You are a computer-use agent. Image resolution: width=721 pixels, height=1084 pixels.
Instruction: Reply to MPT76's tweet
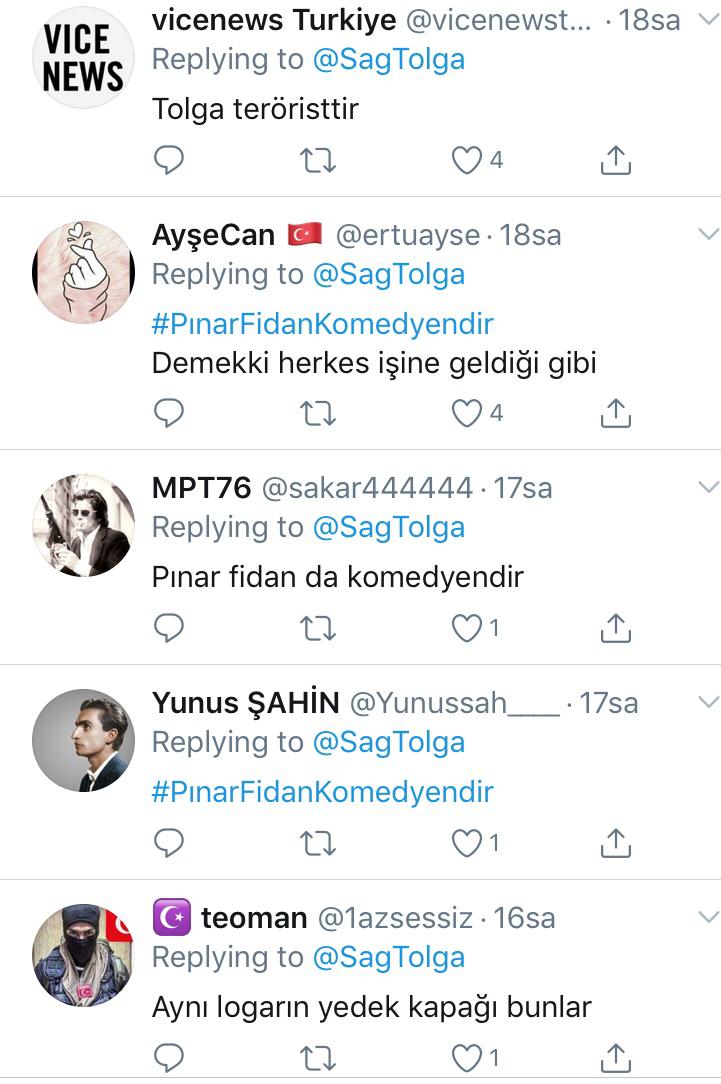[169, 627]
